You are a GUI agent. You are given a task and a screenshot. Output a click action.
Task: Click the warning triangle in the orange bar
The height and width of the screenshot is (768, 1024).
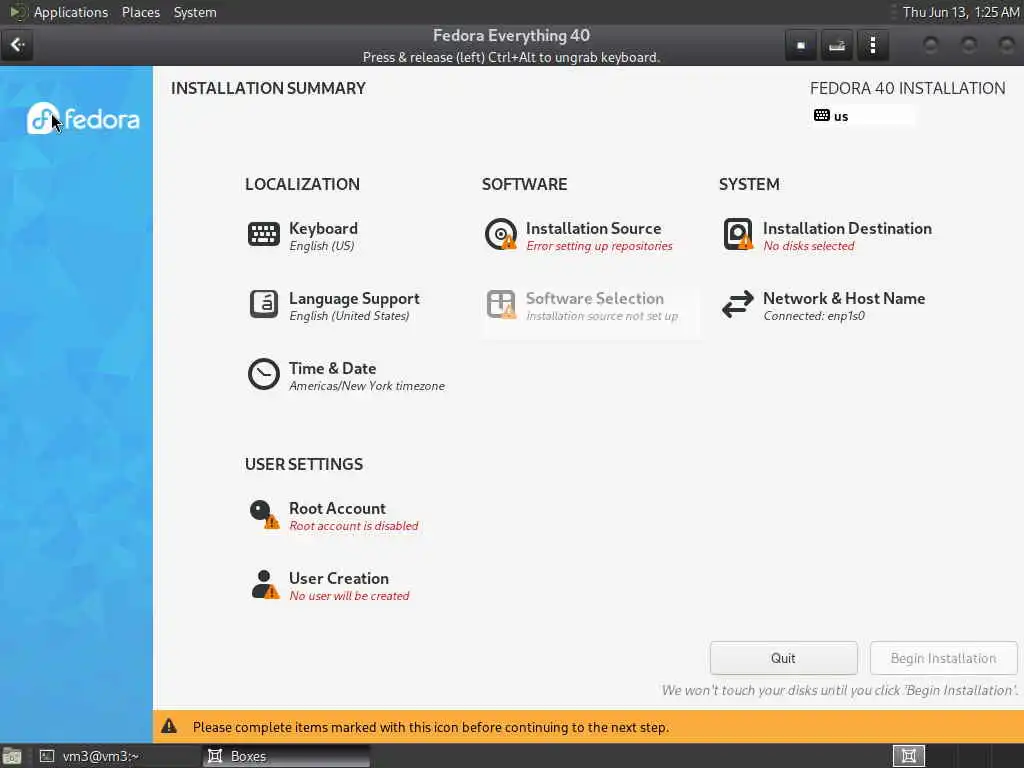tap(169, 726)
